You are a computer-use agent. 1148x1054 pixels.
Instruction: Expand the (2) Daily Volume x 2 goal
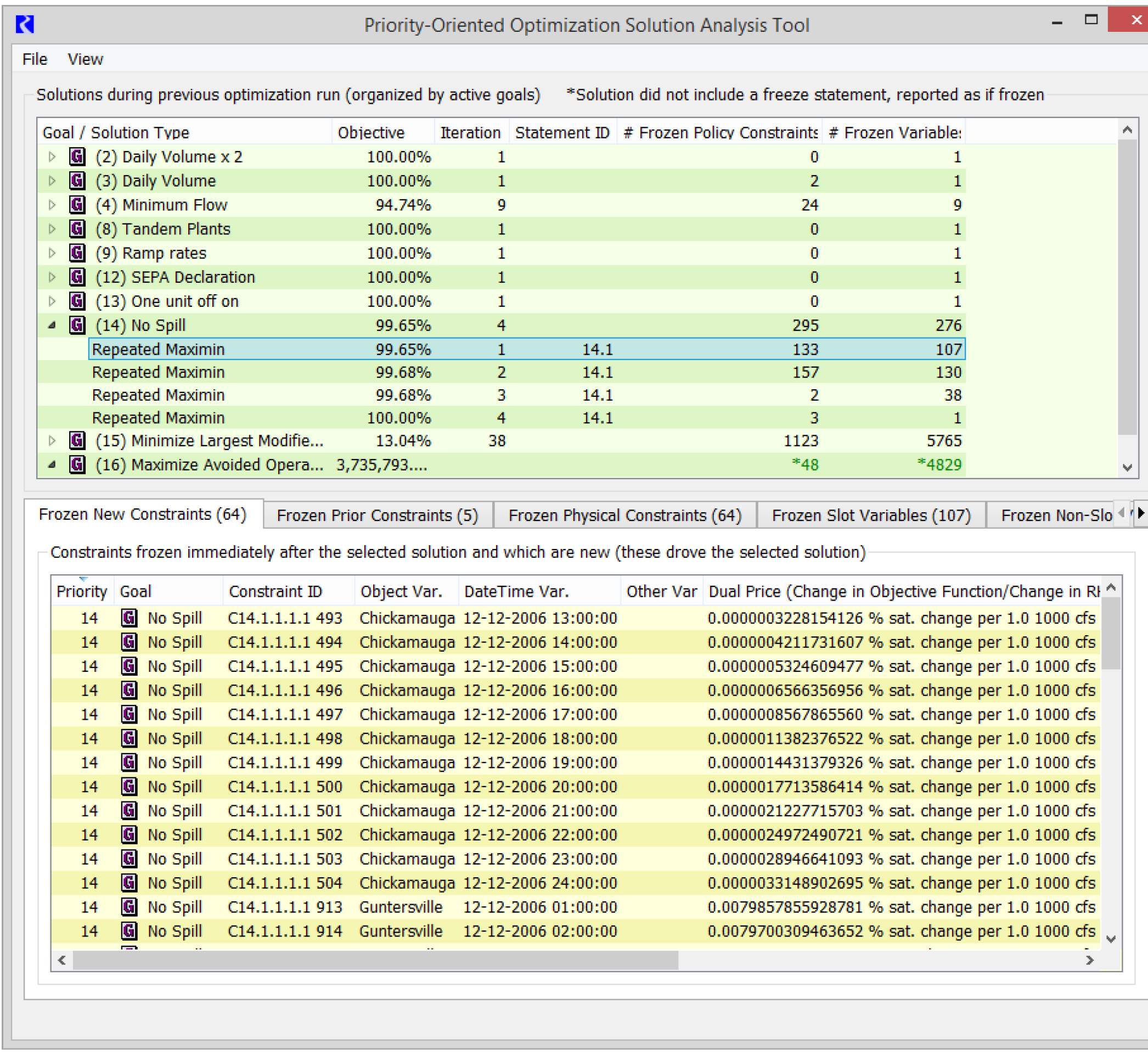coord(52,157)
